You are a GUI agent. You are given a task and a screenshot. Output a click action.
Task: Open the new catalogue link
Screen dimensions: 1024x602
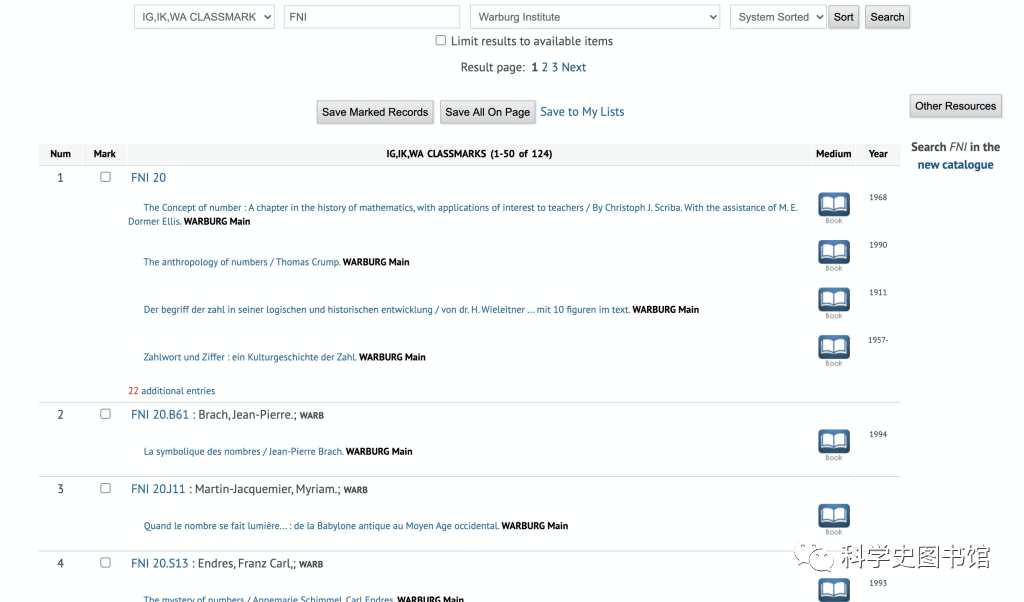[955, 165]
